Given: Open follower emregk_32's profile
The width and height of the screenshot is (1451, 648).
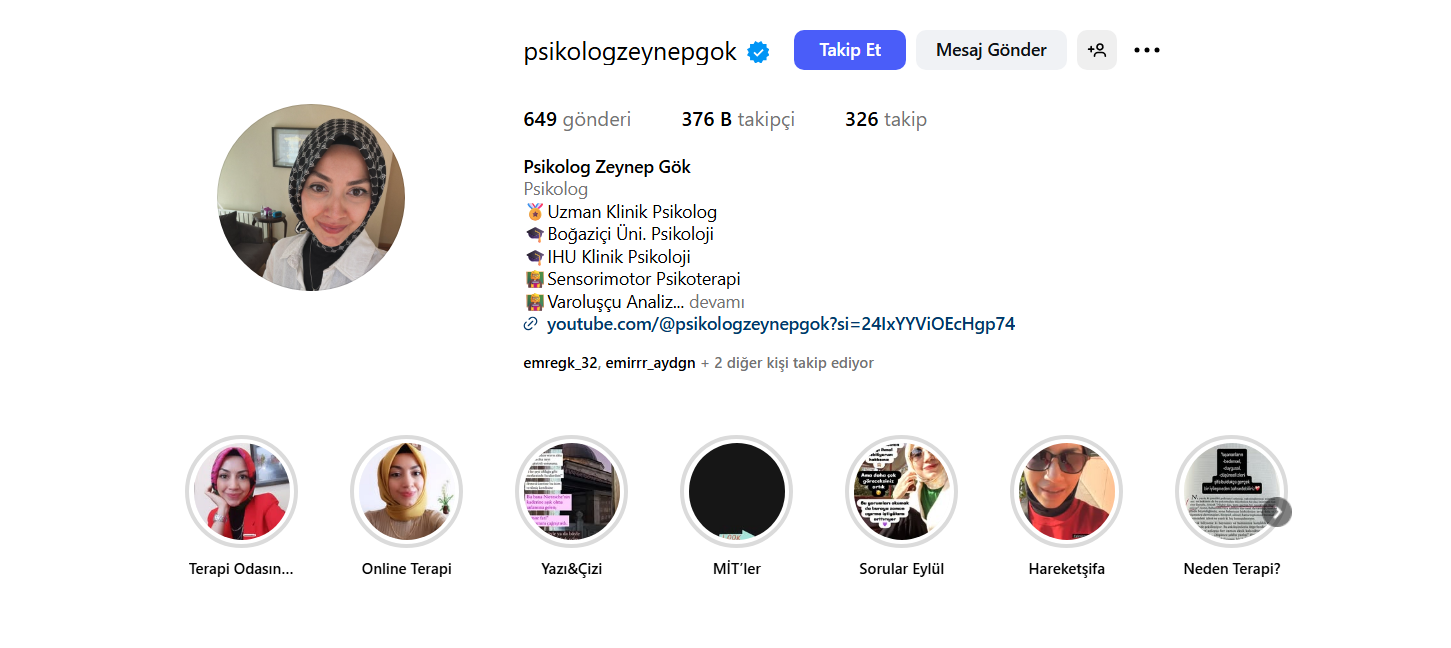Looking at the screenshot, I should [560, 363].
